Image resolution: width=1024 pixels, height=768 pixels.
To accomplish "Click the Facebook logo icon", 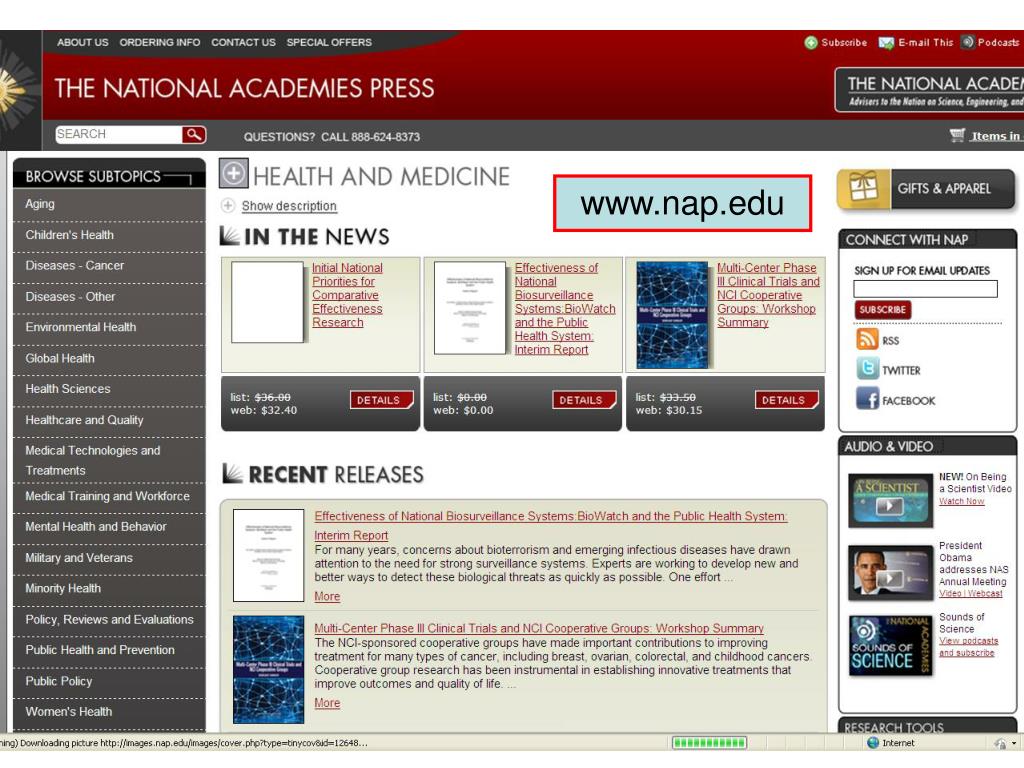I will (x=867, y=398).
